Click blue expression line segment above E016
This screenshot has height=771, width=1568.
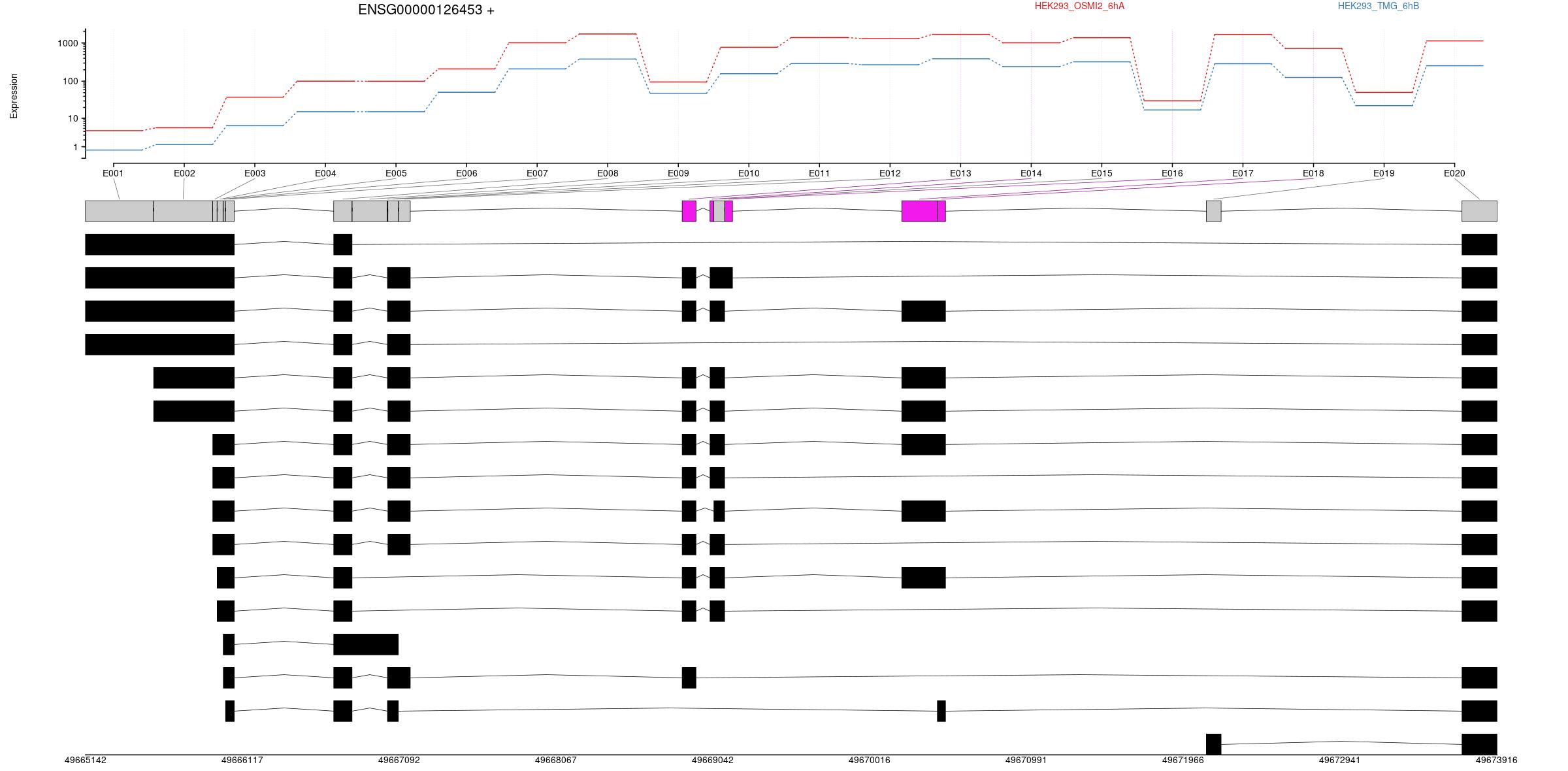[x=1172, y=110]
